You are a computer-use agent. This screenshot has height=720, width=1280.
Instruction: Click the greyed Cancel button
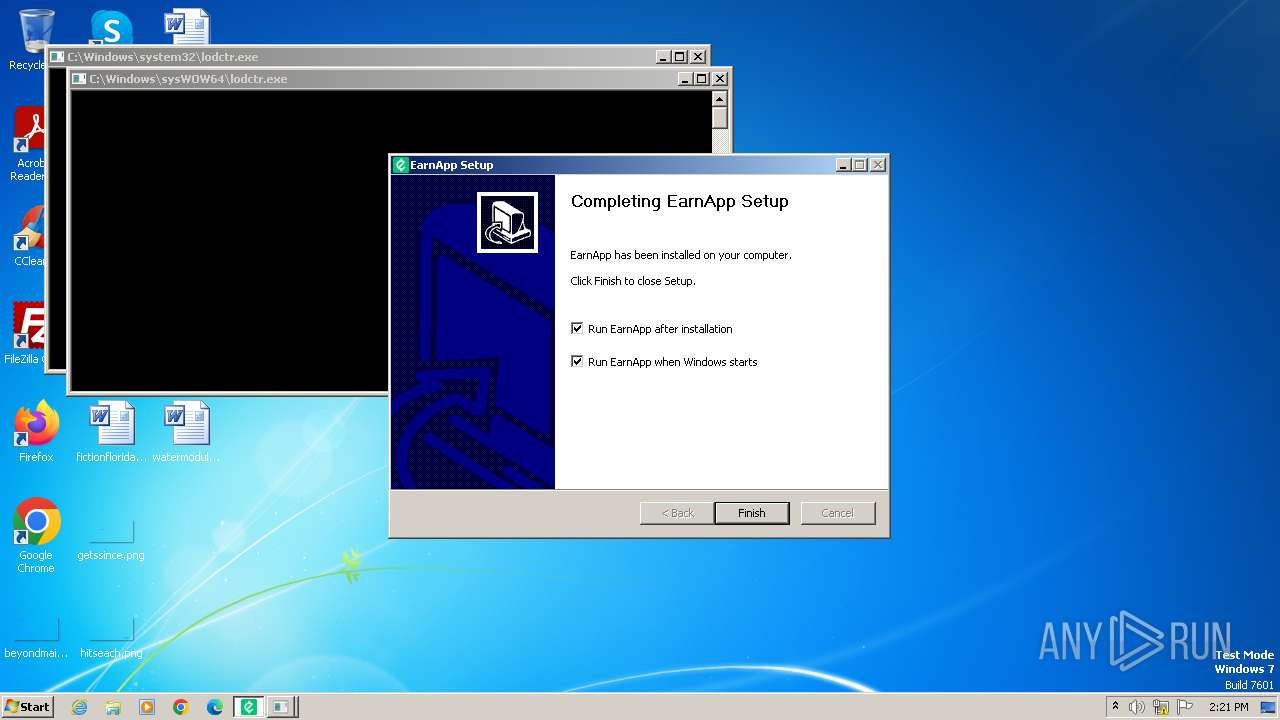click(x=837, y=513)
